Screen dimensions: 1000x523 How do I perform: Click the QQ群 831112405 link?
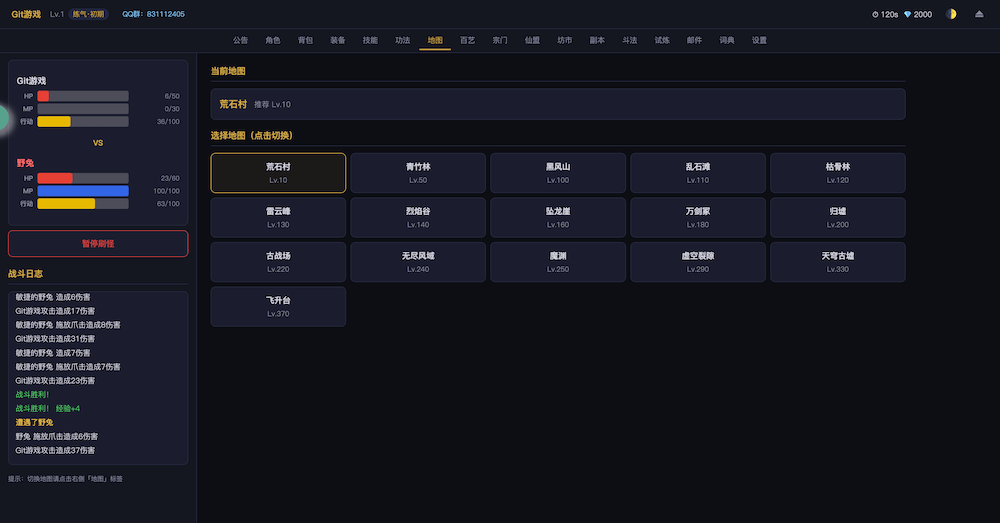(153, 14)
